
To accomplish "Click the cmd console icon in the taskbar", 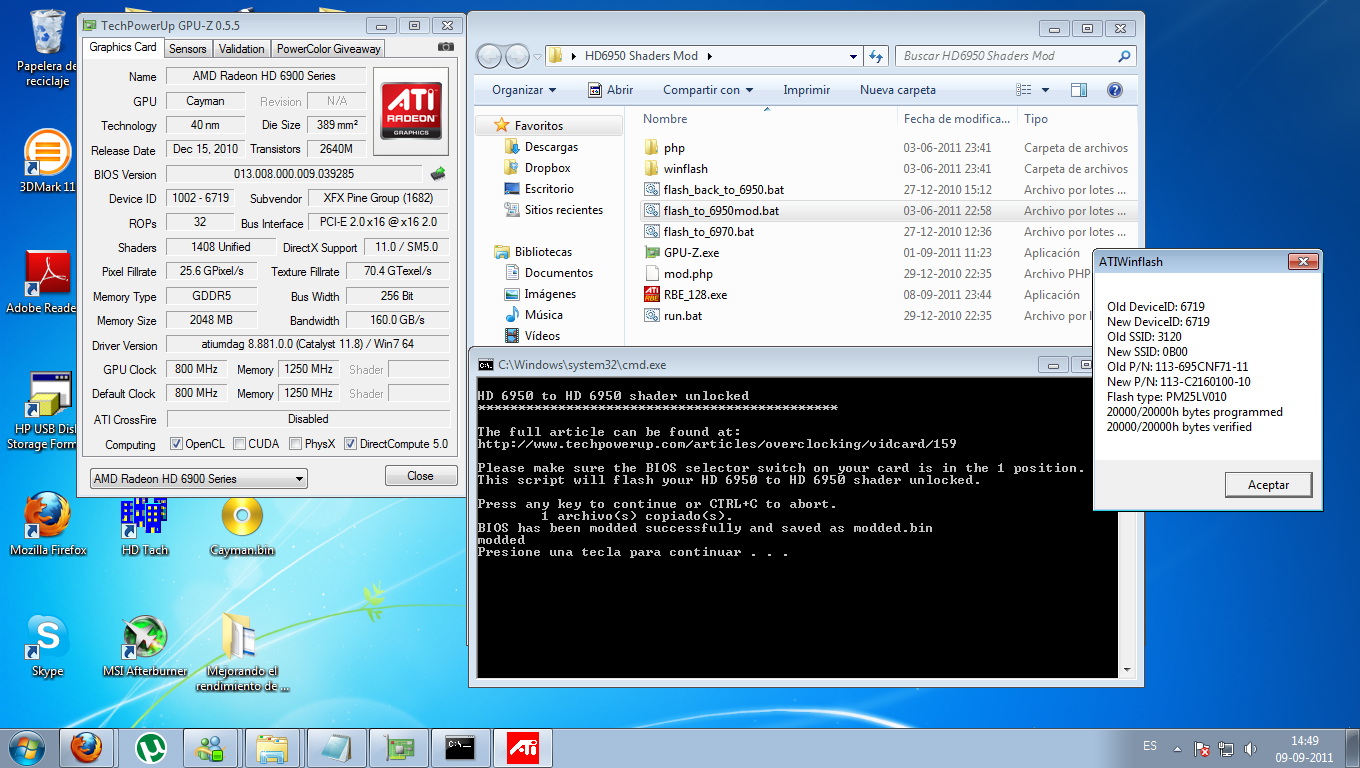I will (x=460, y=747).
